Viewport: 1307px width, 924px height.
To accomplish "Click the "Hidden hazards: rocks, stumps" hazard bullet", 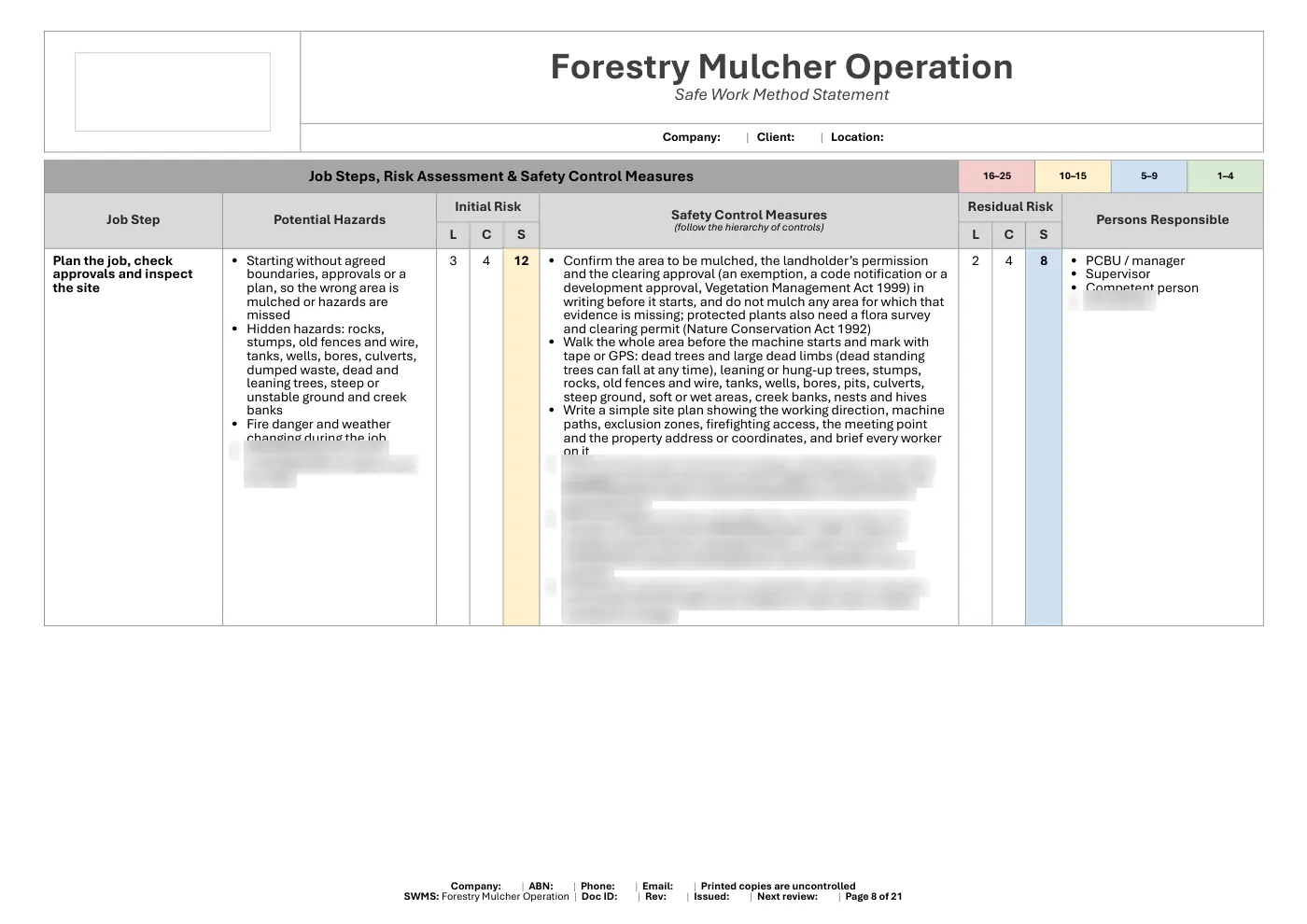I will [x=331, y=370].
